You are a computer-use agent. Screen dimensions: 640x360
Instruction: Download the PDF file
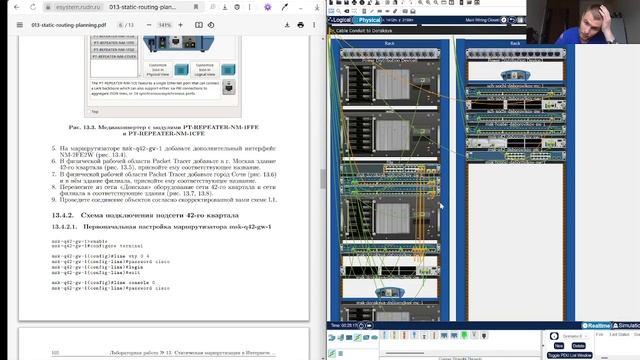tap(287, 25)
